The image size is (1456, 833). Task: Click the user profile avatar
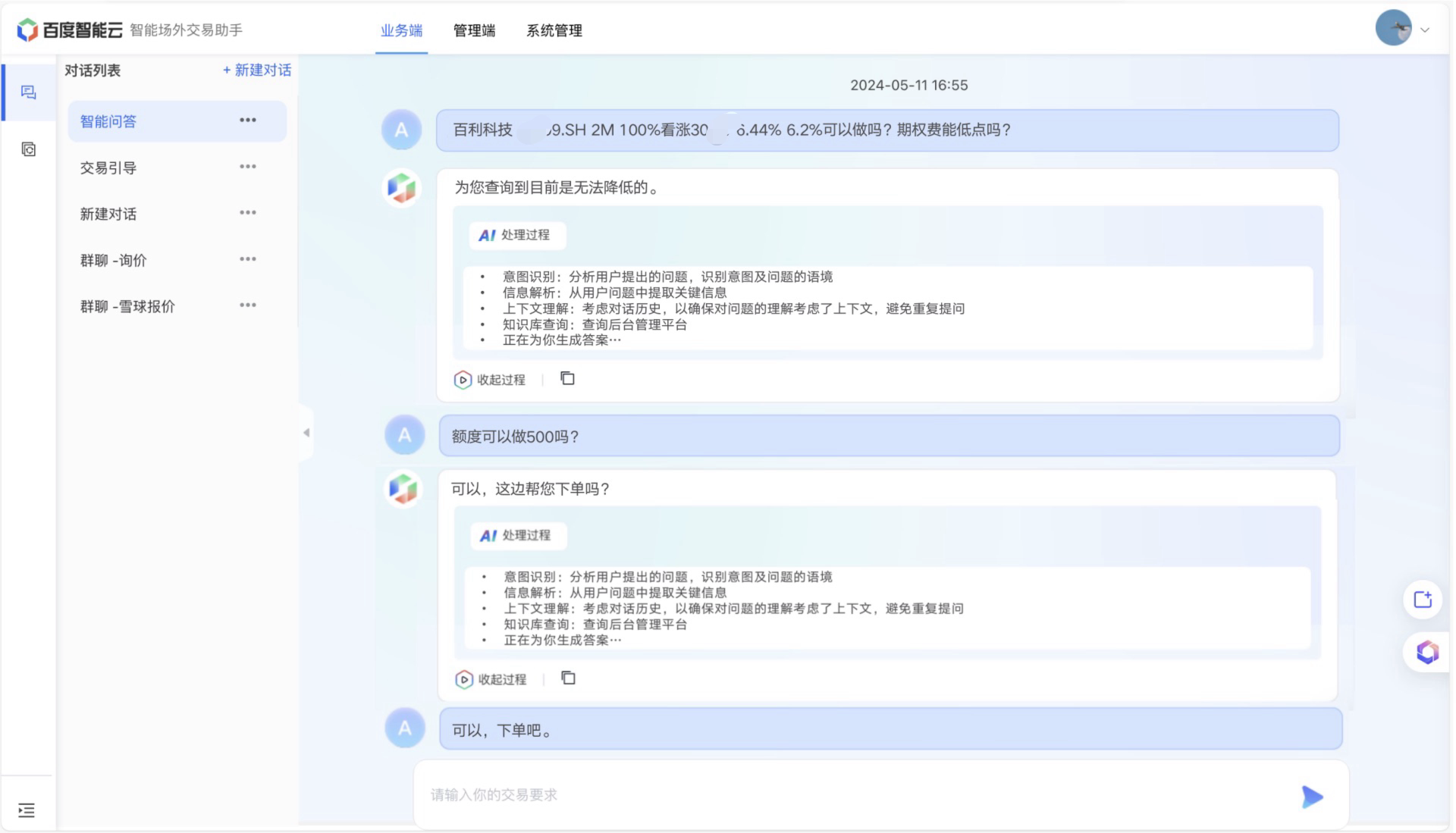(x=1394, y=28)
